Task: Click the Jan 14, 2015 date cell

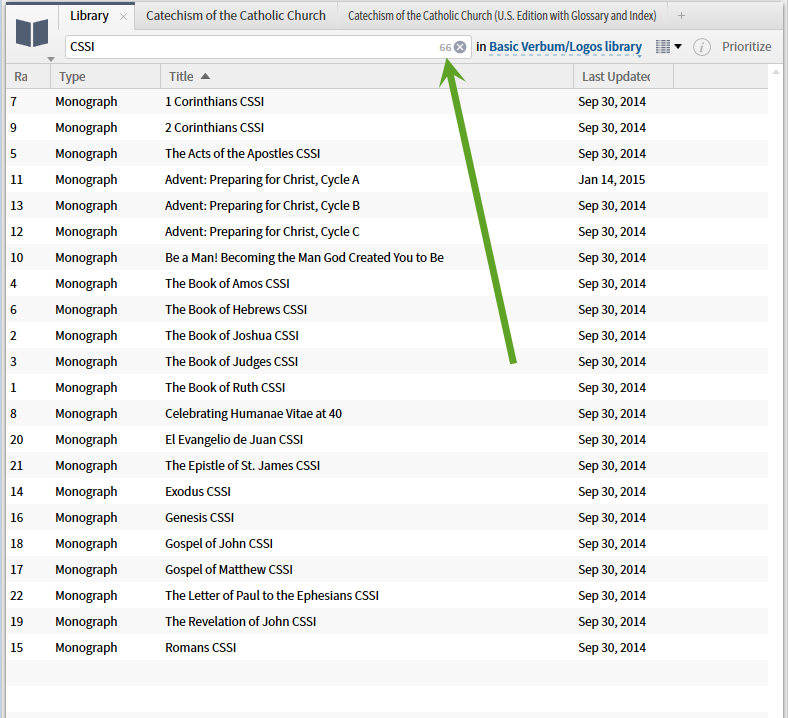Action: [611, 180]
